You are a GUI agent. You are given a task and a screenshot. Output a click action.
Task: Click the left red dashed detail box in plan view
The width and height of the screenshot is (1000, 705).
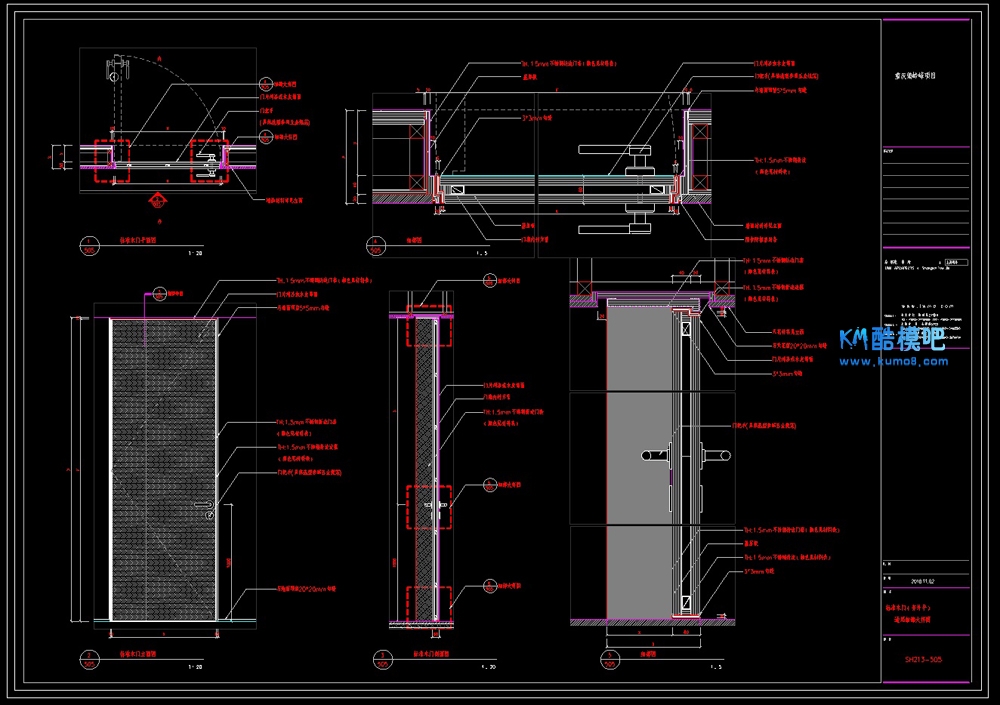[111, 160]
